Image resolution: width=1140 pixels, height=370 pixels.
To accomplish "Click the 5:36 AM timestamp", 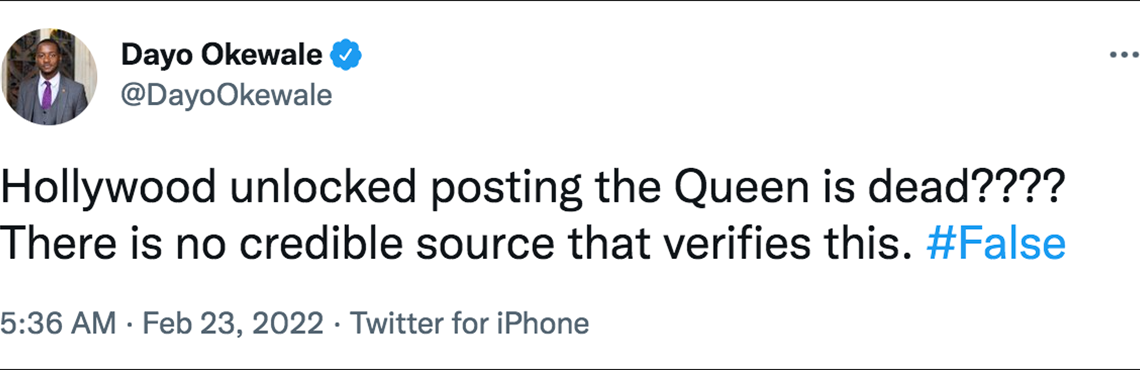I will 58,323.
